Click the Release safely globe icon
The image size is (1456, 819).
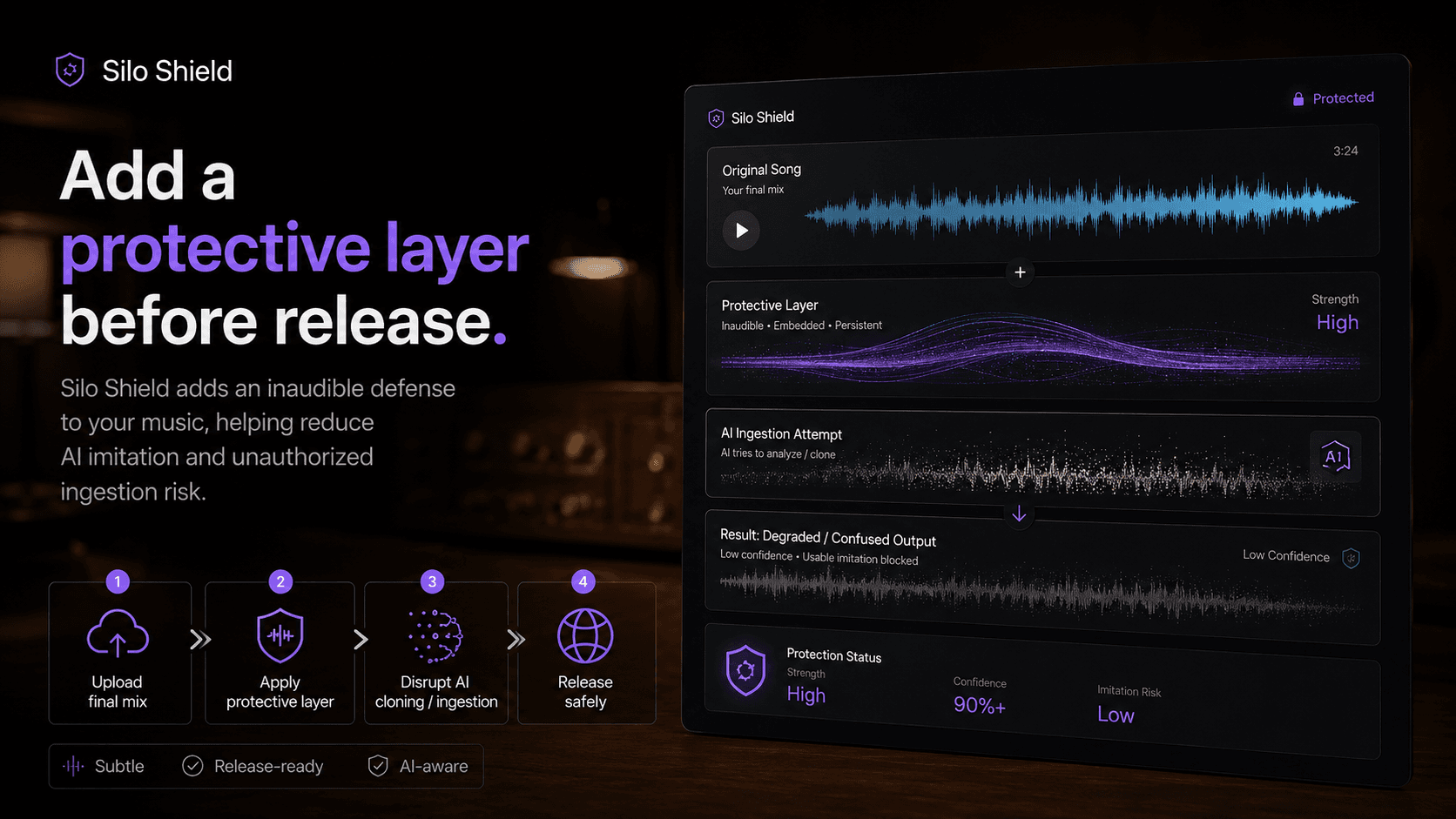[x=585, y=636]
